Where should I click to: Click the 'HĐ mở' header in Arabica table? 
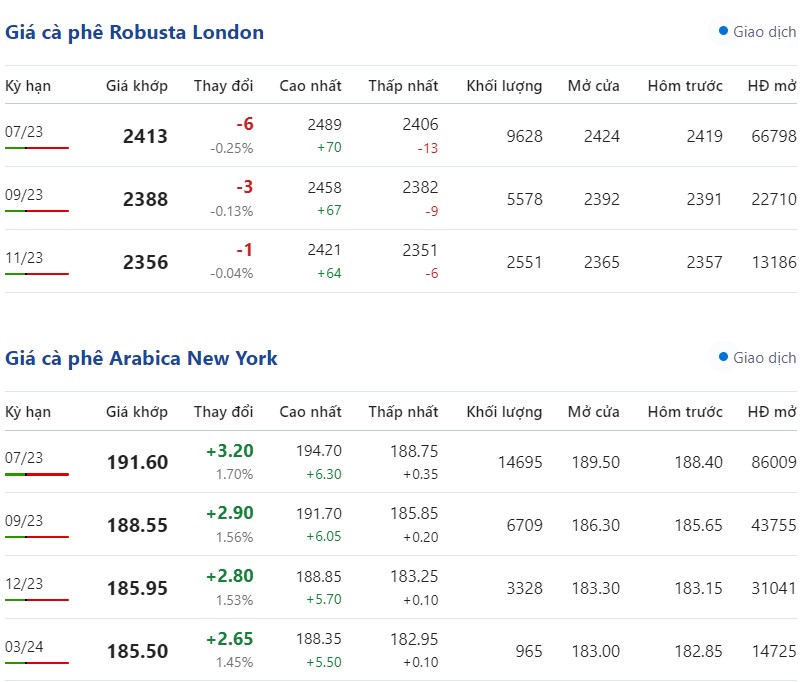click(x=772, y=412)
